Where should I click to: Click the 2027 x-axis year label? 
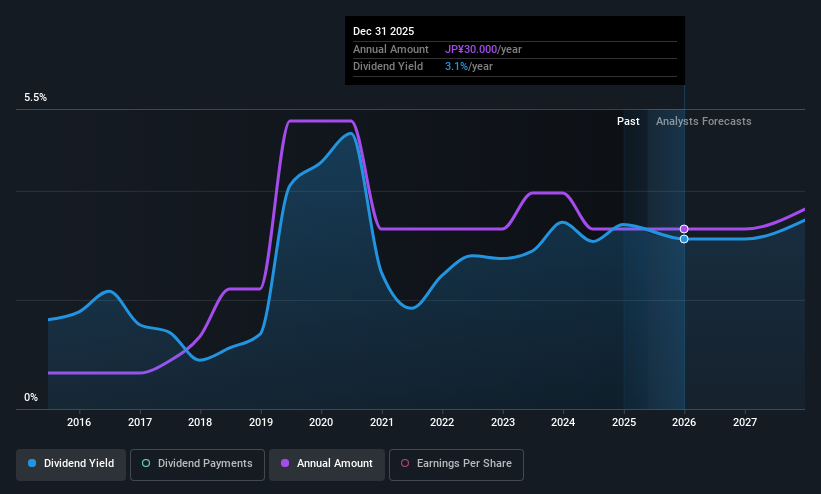[745, 422]
